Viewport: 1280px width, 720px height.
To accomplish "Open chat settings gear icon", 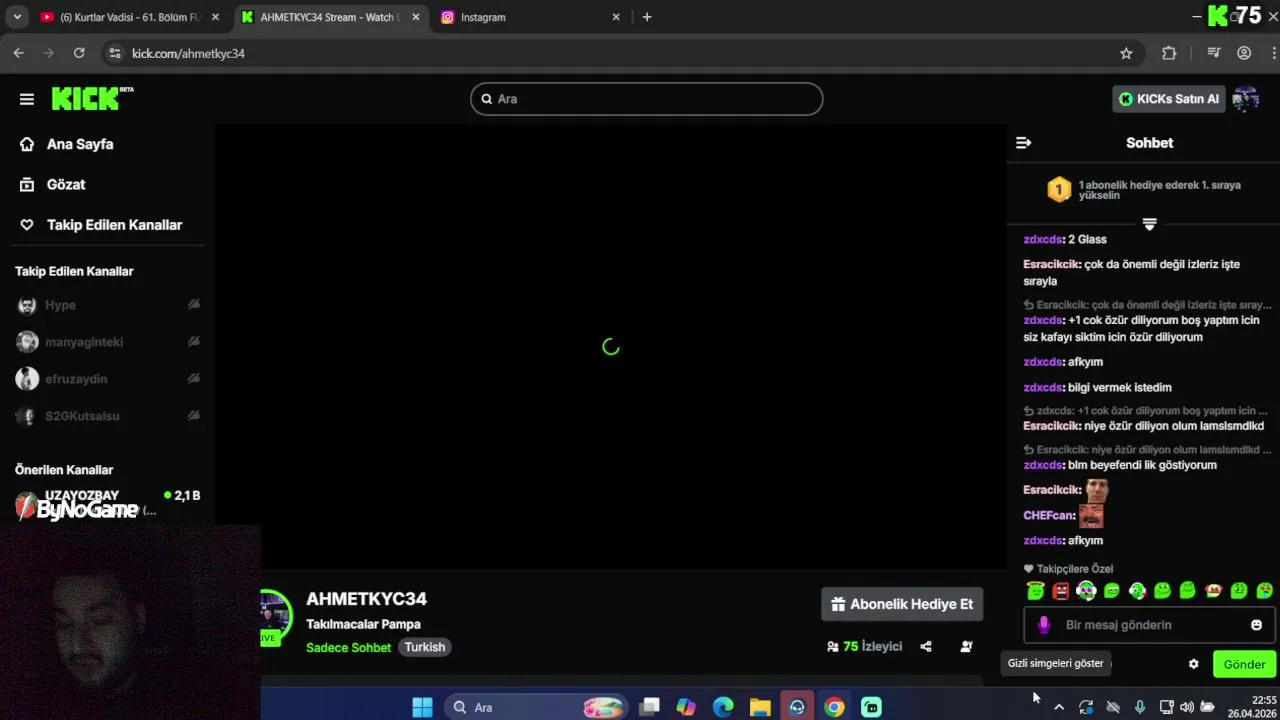I will [1193, 664].
